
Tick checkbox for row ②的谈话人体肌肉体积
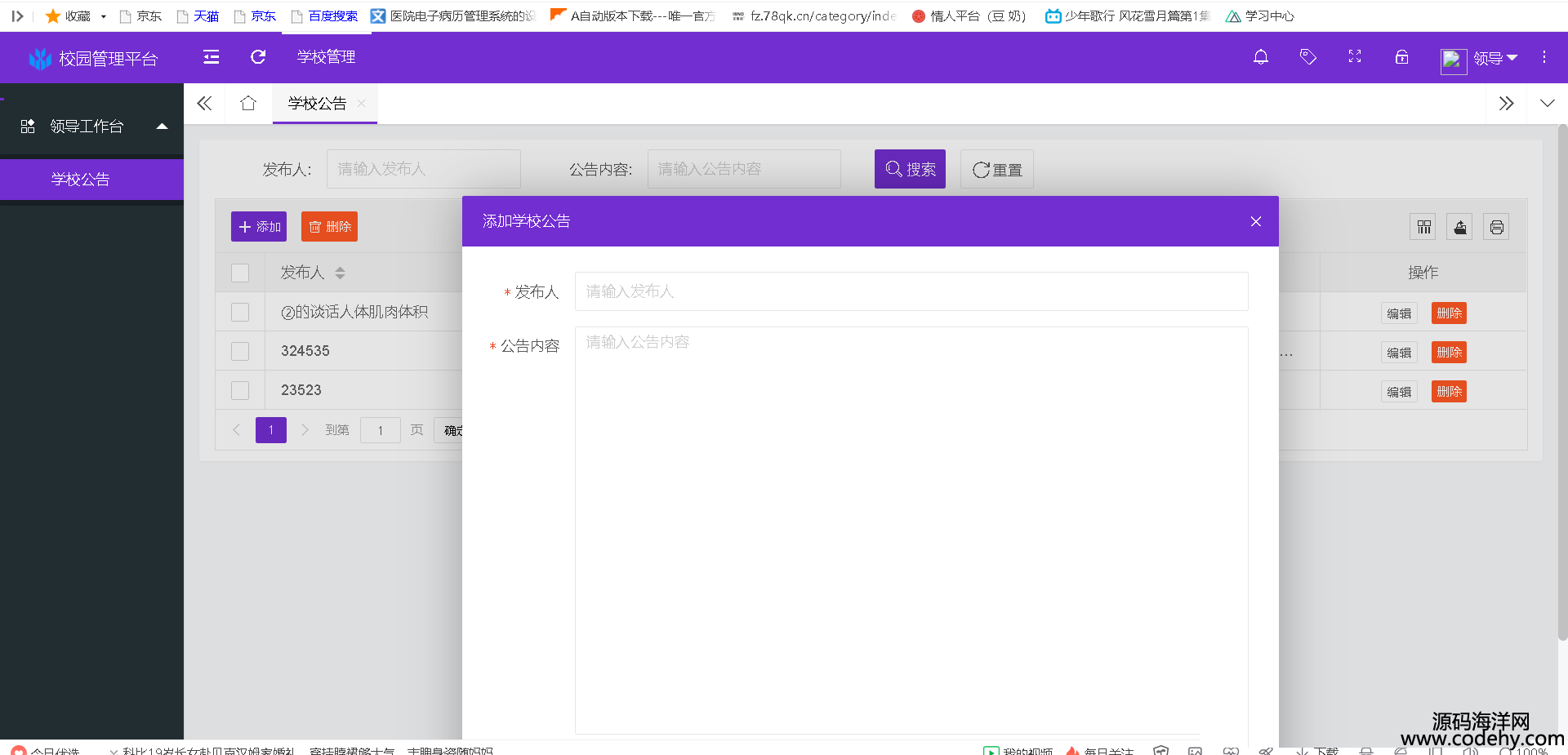point(240,312)
